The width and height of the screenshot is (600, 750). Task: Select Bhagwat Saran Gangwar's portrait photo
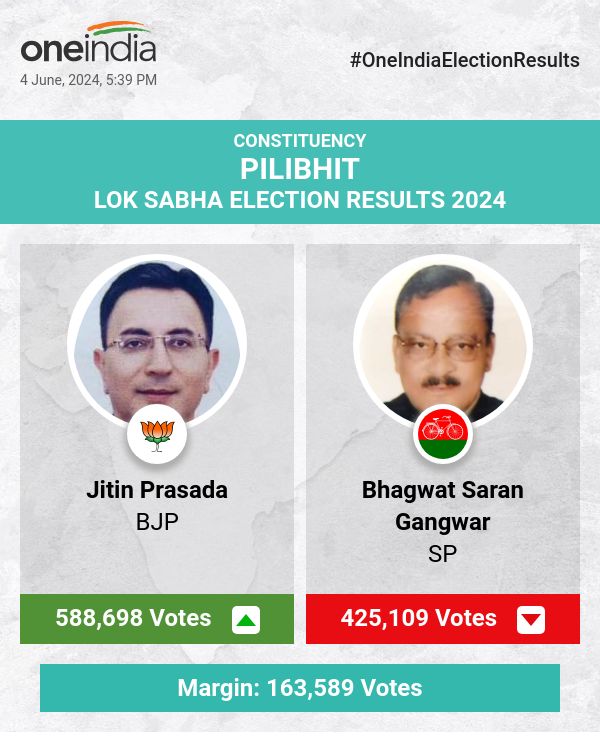pyautogui.click(x=443, y=340)
